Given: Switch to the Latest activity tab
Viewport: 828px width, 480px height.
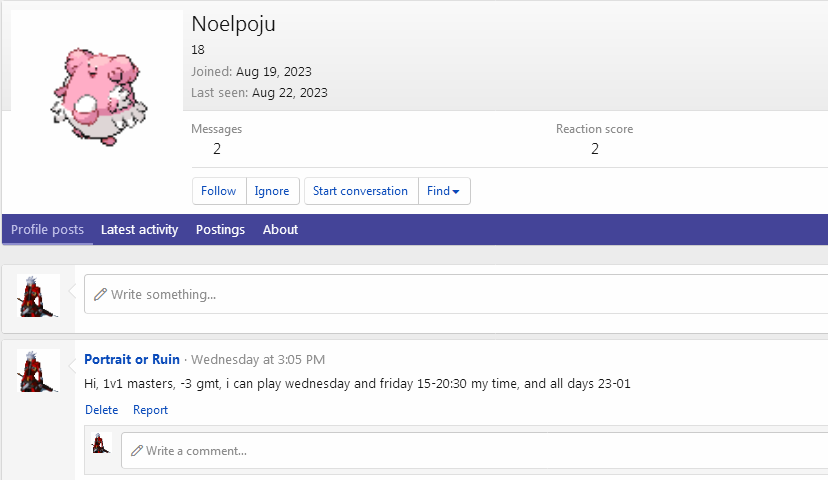Looking at the screenshot, I should [x=139, y=230].
